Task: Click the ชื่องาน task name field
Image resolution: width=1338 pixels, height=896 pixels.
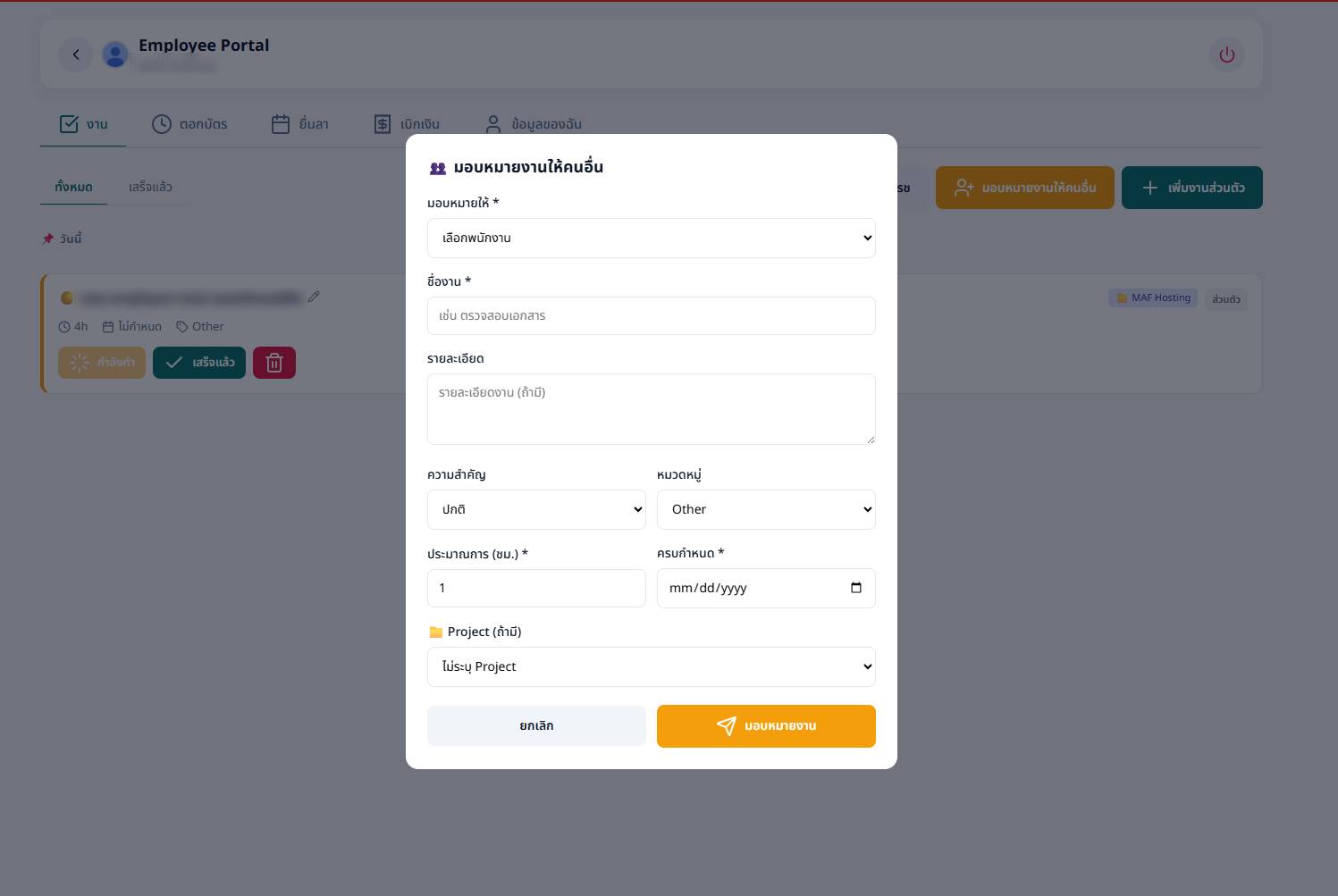Action: click(651, 316)
